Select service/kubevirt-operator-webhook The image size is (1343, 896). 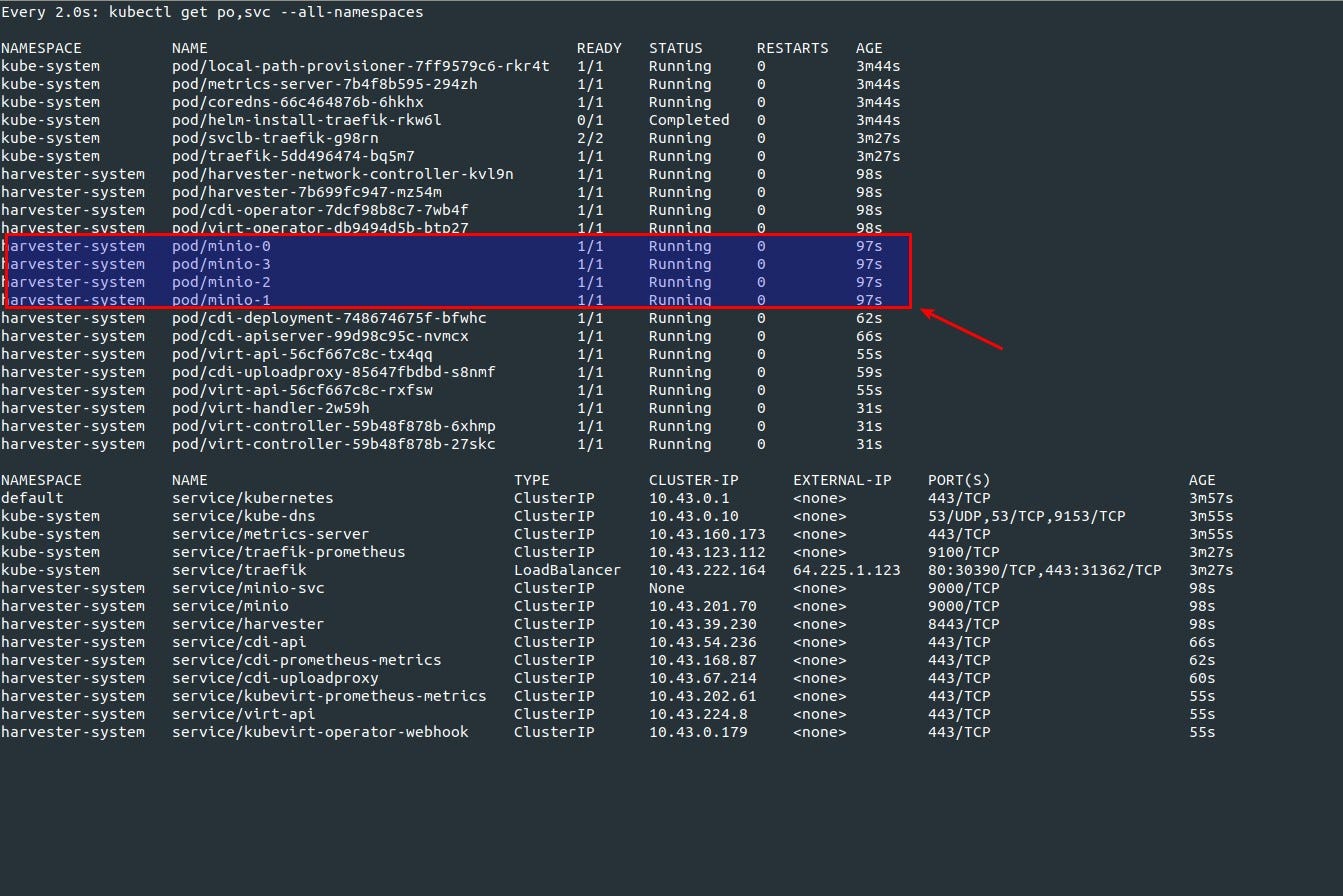[x=320, y=732]
